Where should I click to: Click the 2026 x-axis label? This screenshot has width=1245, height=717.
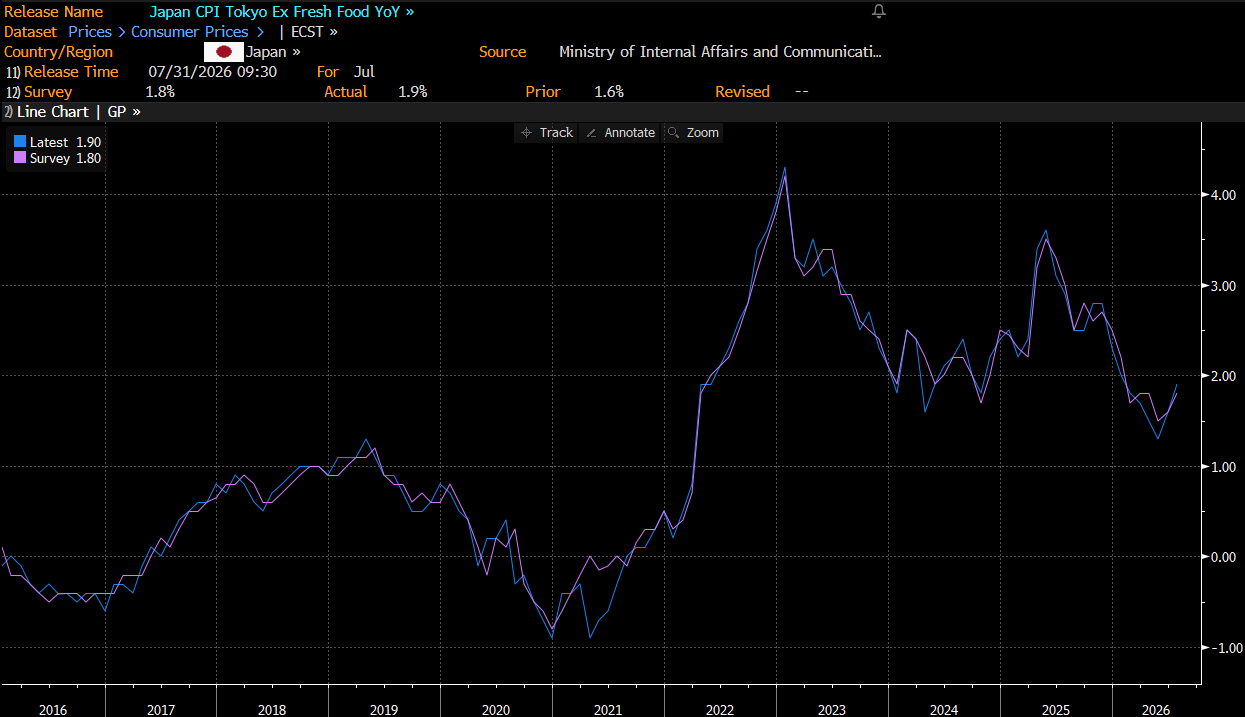(x=1155, y=709)
